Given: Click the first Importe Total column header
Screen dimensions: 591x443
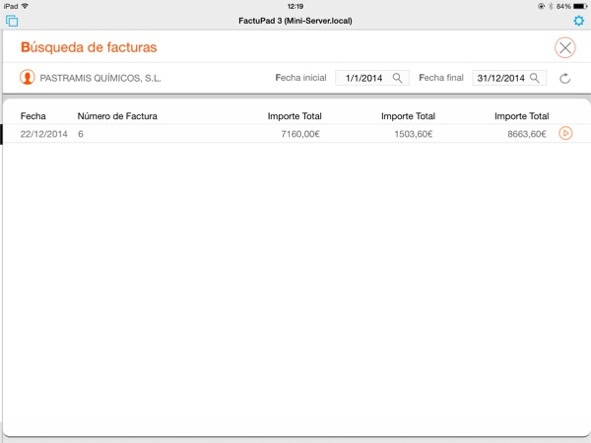Looking at the screenshot, I should 294,116.
